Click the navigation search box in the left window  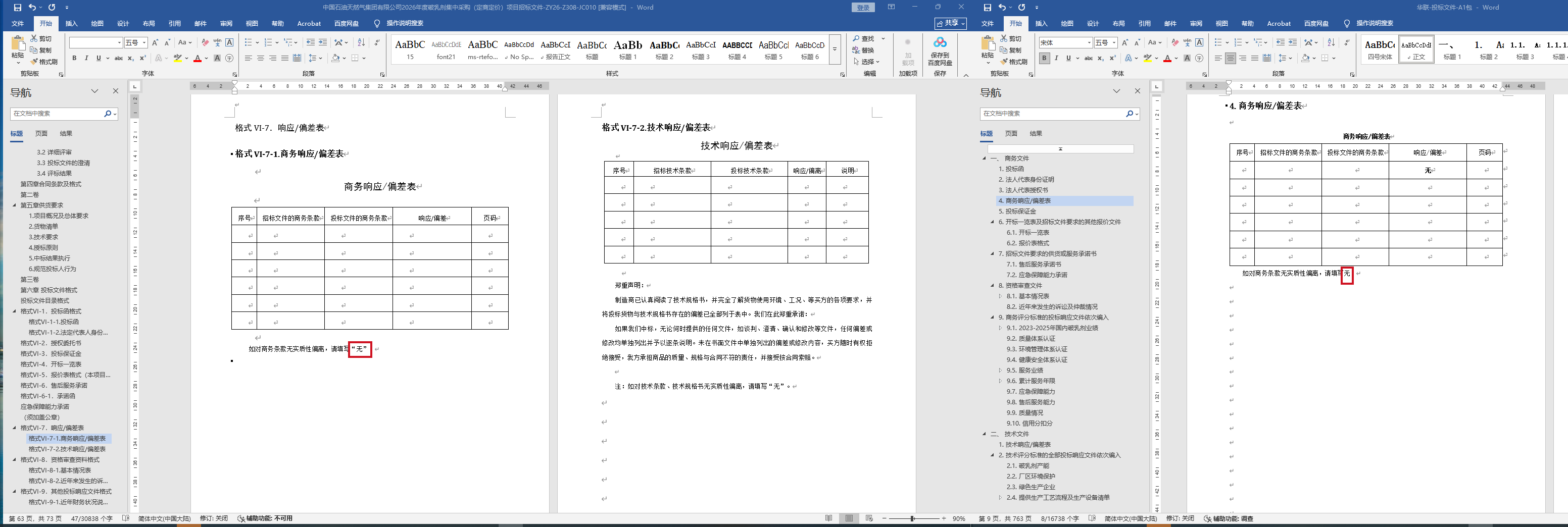tap(57, 113)
